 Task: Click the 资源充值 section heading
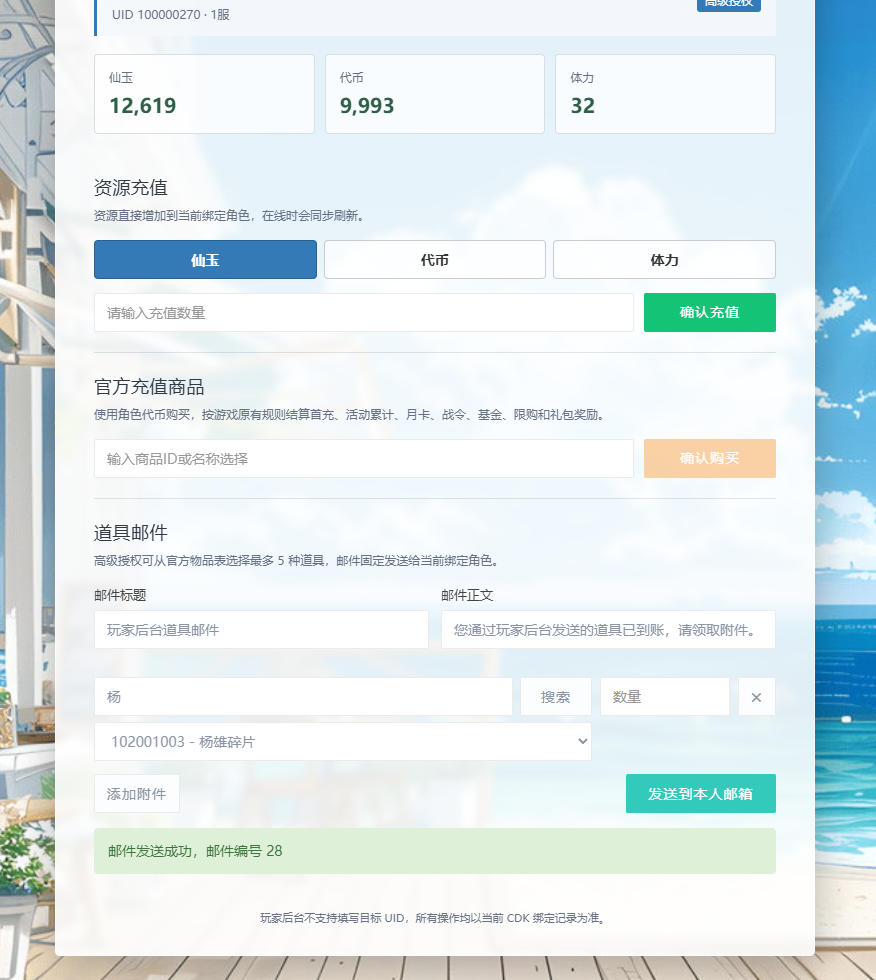pyautogui.click(x=131, y=188)
